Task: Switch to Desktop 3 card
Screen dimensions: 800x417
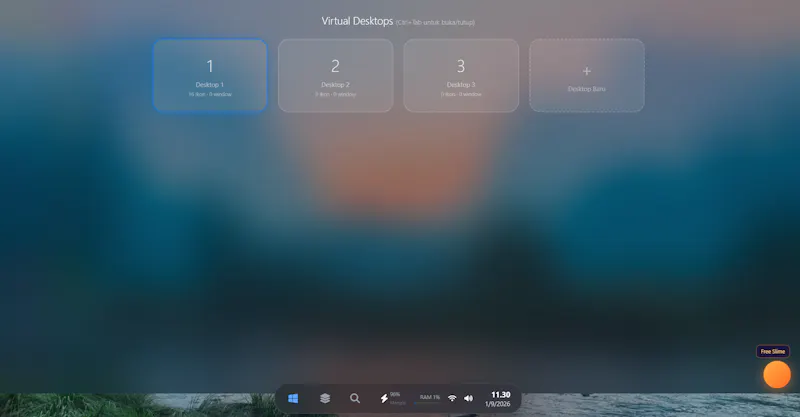Action: (x=461, y=75)
